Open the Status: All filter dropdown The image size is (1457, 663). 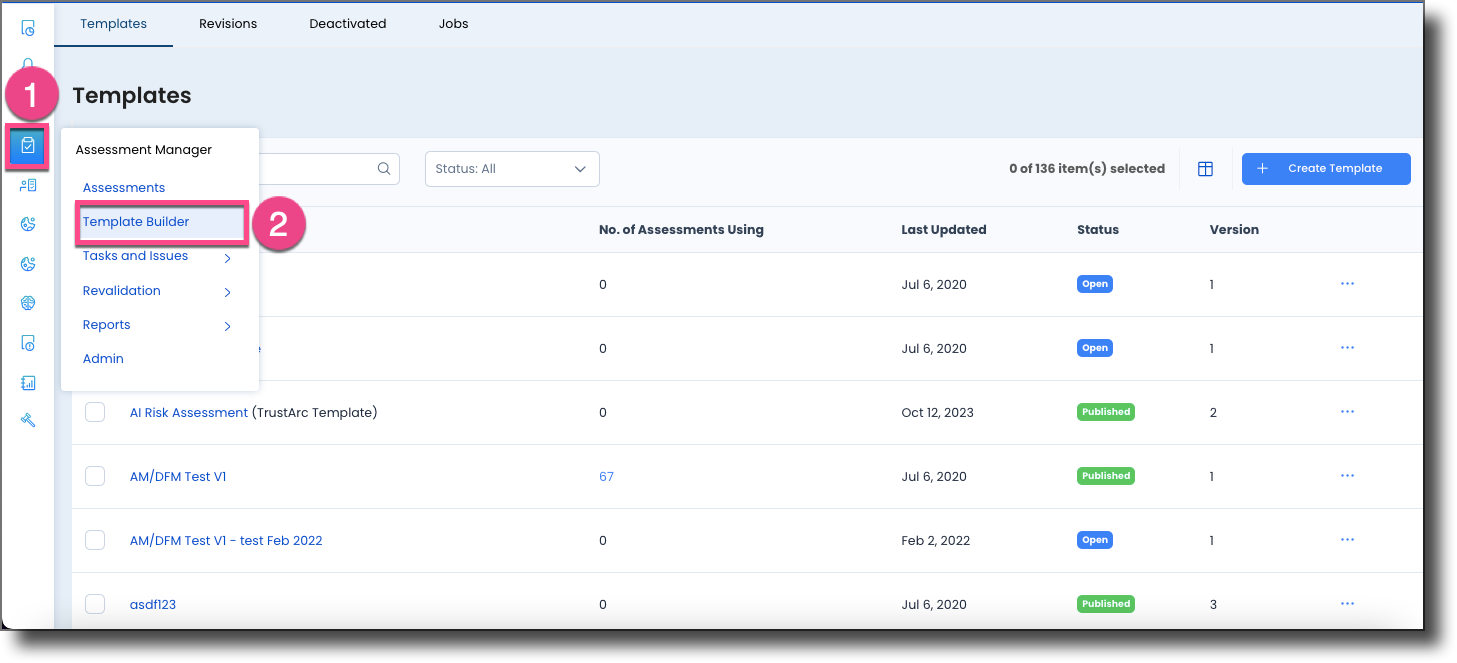click(x=511, y=168)
